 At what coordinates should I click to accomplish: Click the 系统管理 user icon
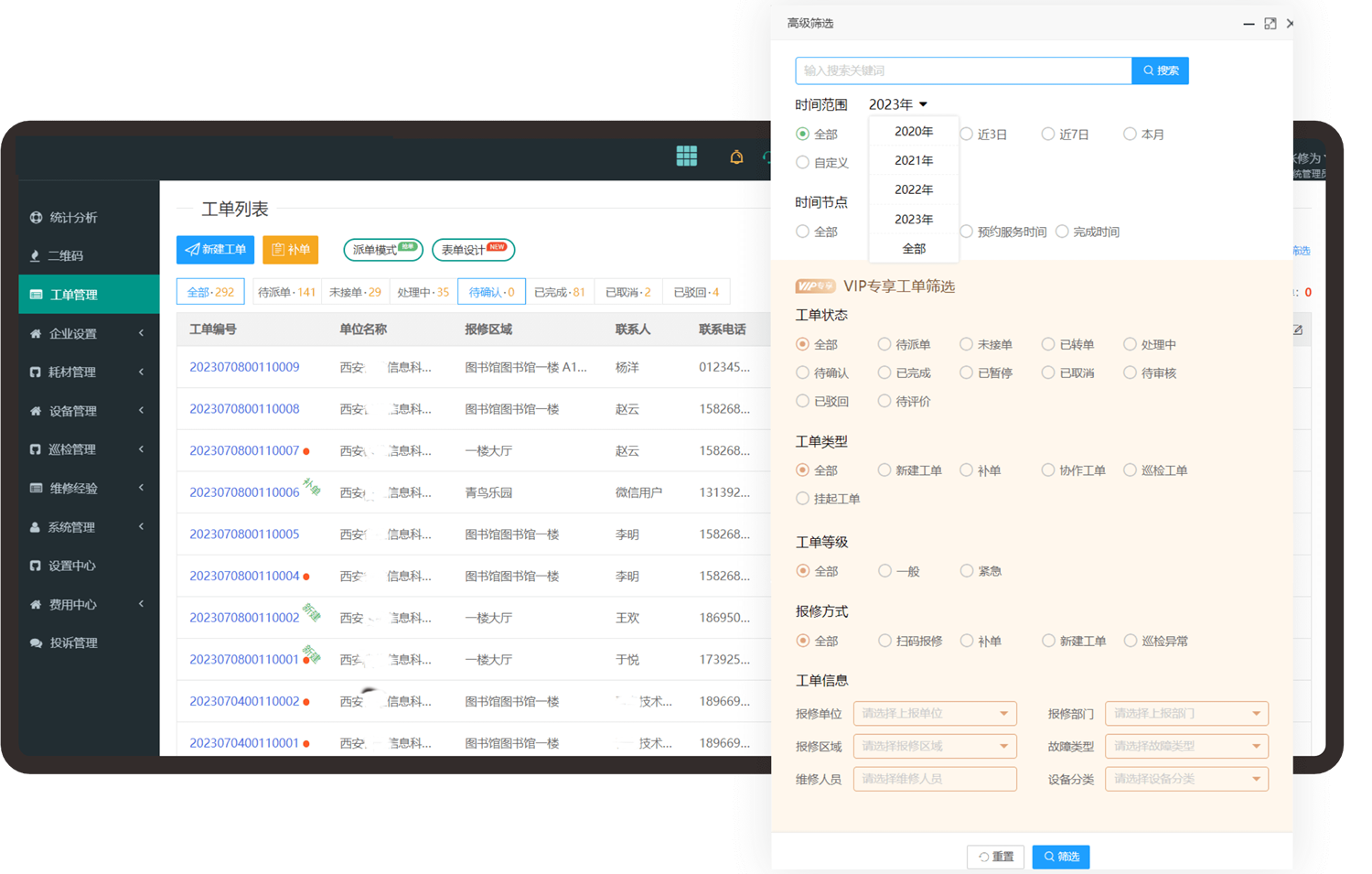pos(36,527)
